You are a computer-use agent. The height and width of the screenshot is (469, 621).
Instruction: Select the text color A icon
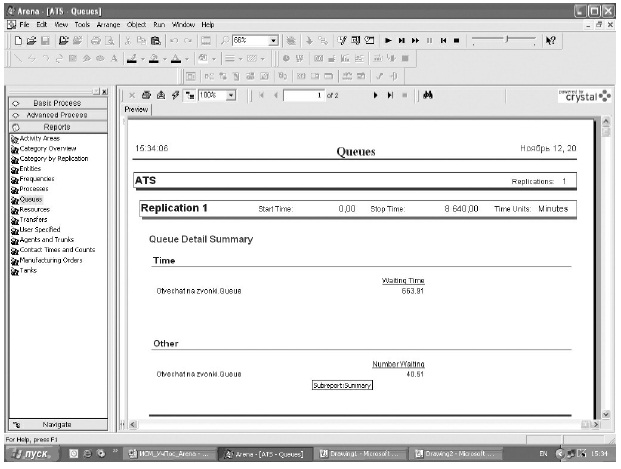point(176,59)
